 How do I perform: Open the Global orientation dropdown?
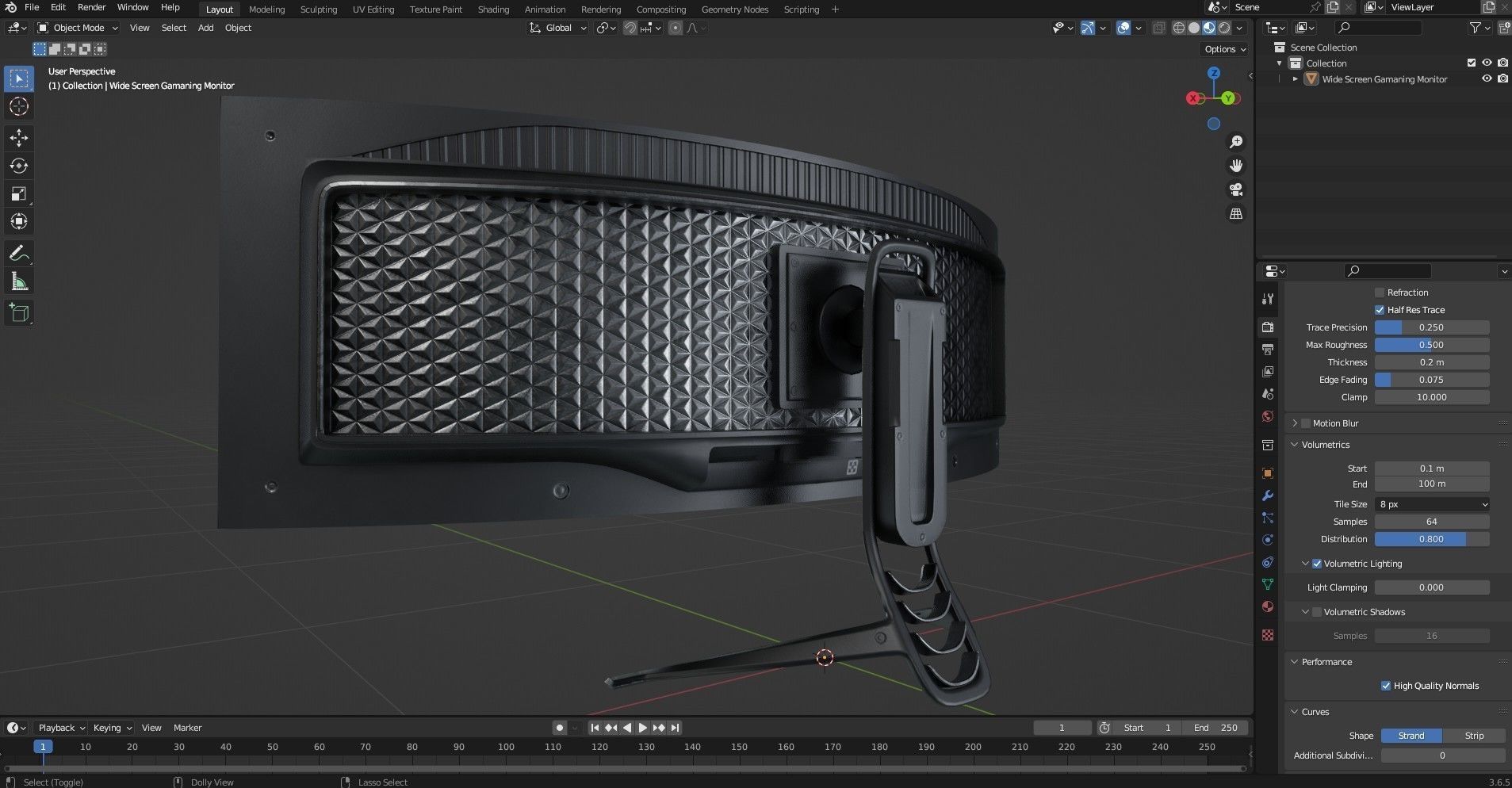[x=559, y=28]
